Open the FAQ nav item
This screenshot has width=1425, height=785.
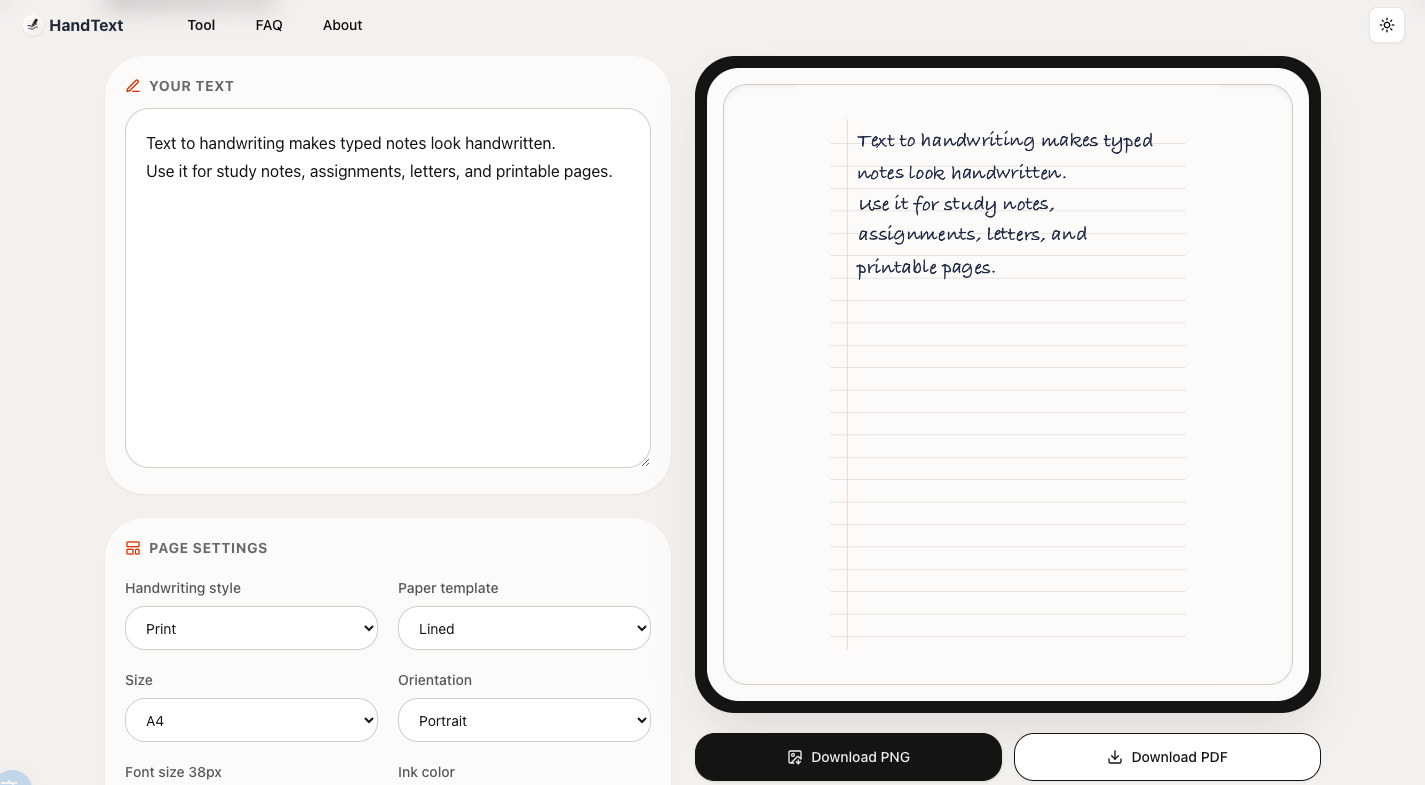click(269, 25)
